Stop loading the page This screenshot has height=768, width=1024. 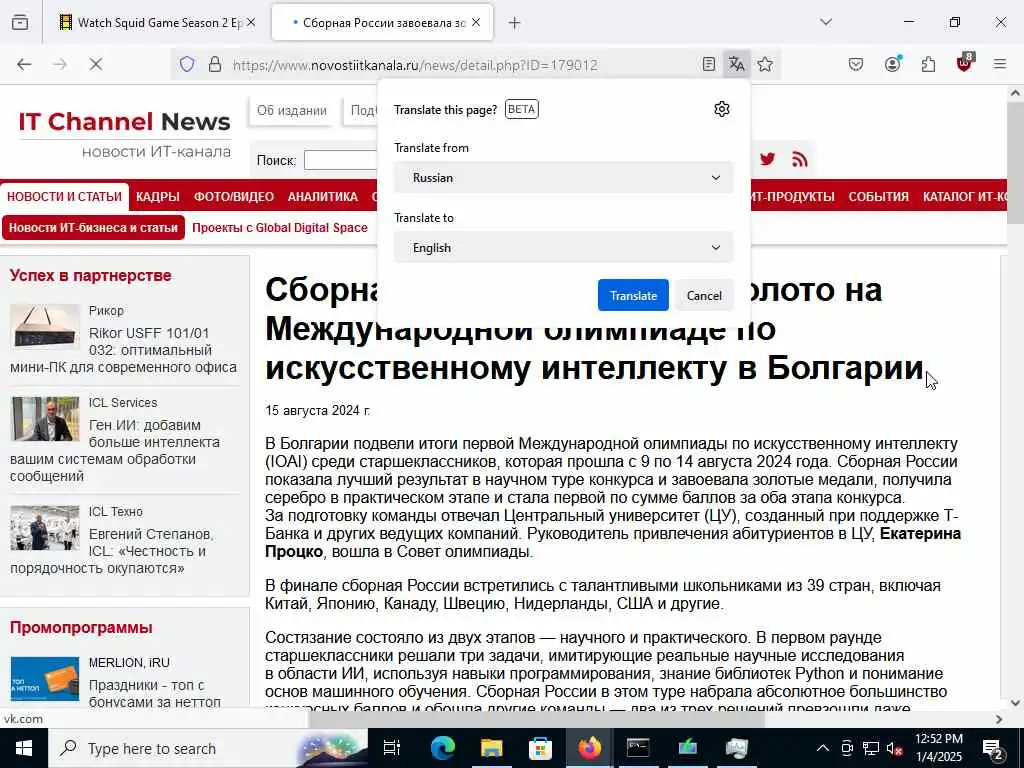(x=96, y=65)
